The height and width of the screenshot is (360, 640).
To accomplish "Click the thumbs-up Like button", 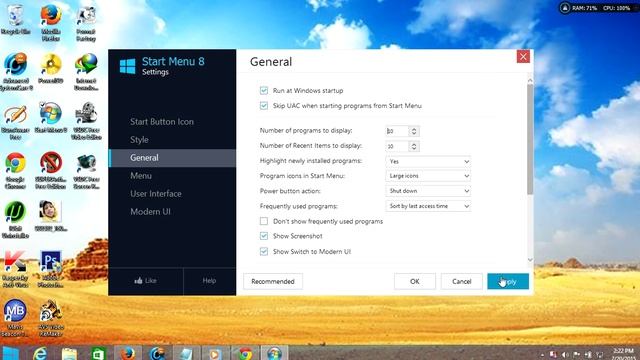I will point(145,281).
